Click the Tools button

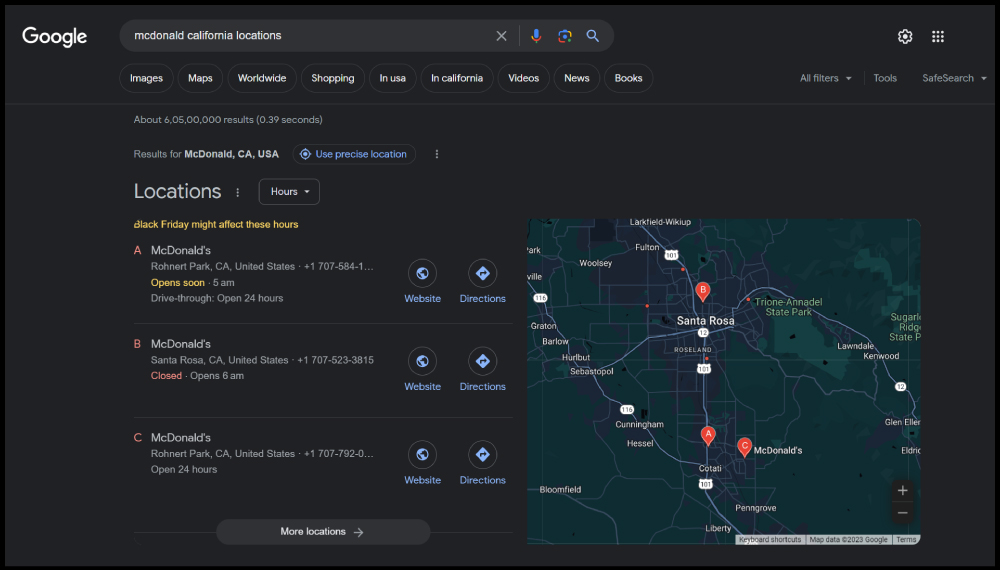885,78
